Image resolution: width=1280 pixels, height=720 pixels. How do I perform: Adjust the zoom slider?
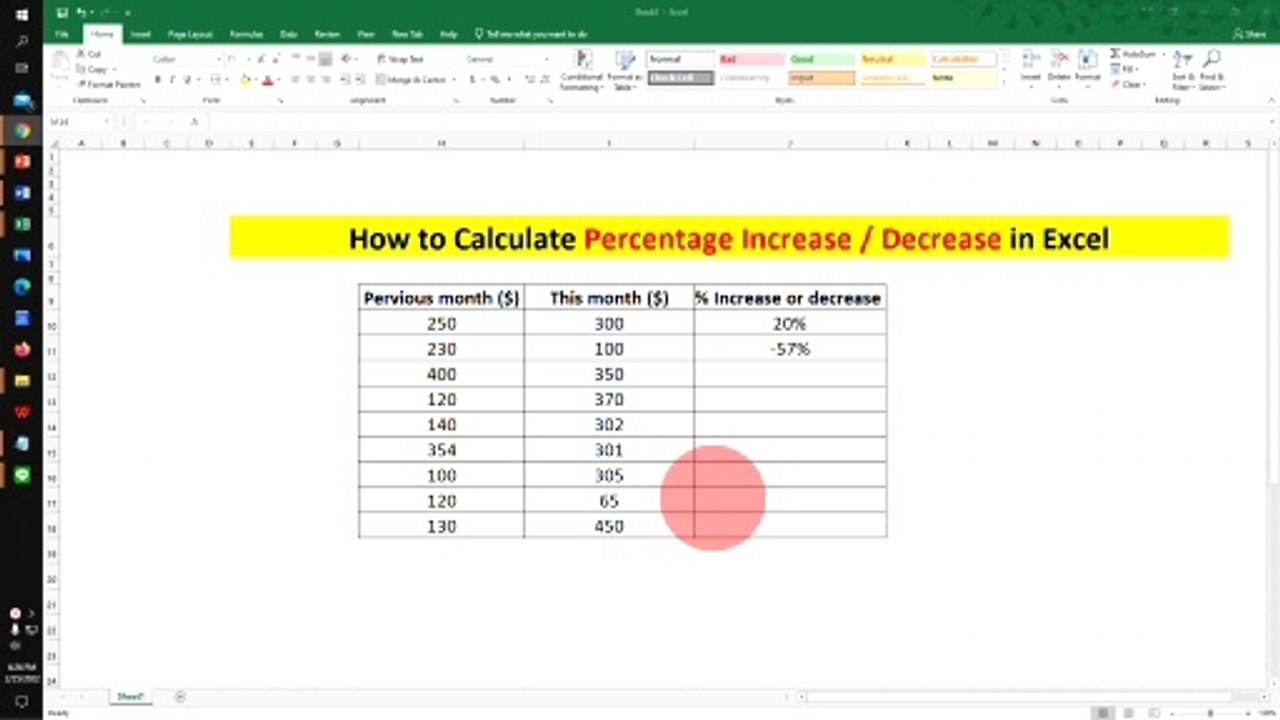pos(1210,713)
